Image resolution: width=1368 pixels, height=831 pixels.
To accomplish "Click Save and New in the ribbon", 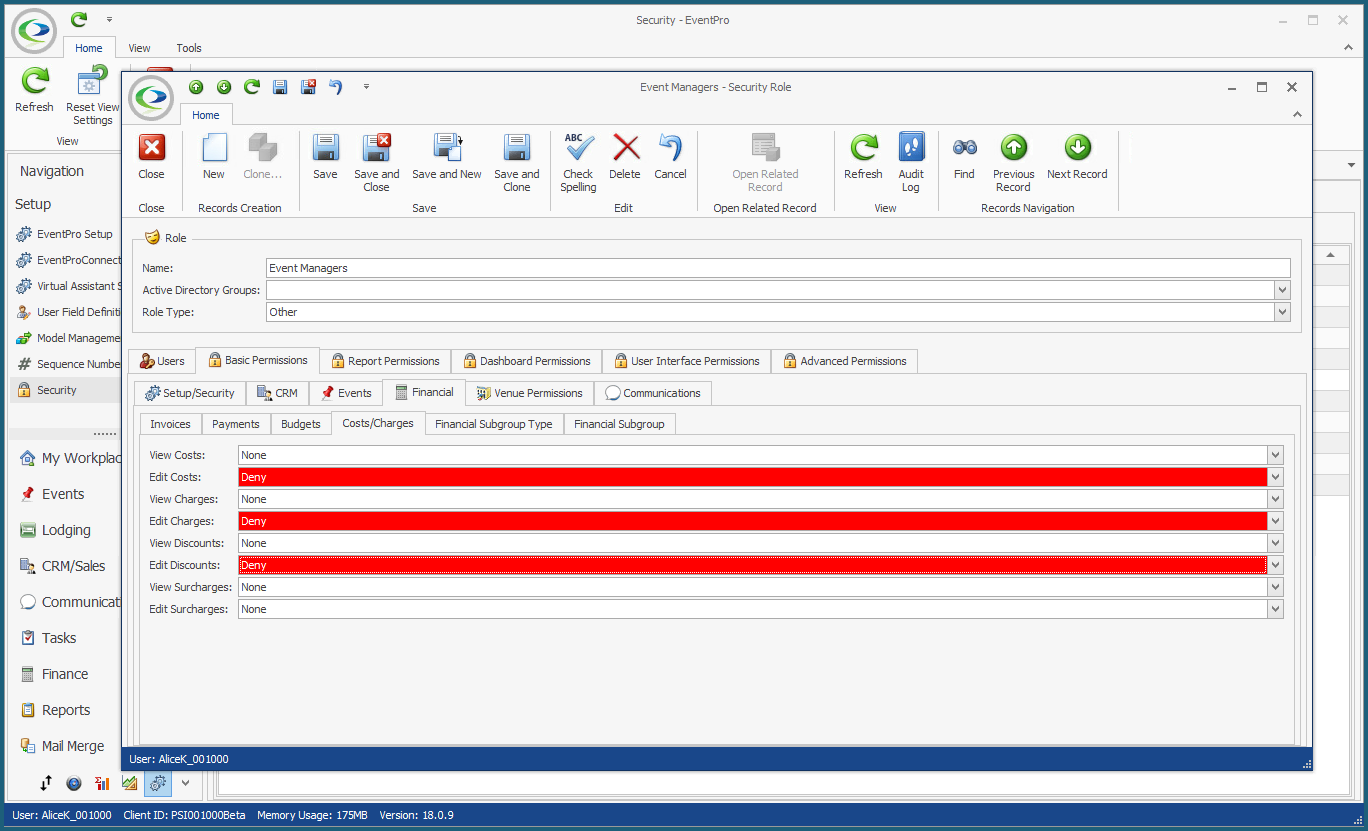I will pyautogui.click(x=447, y=157).
